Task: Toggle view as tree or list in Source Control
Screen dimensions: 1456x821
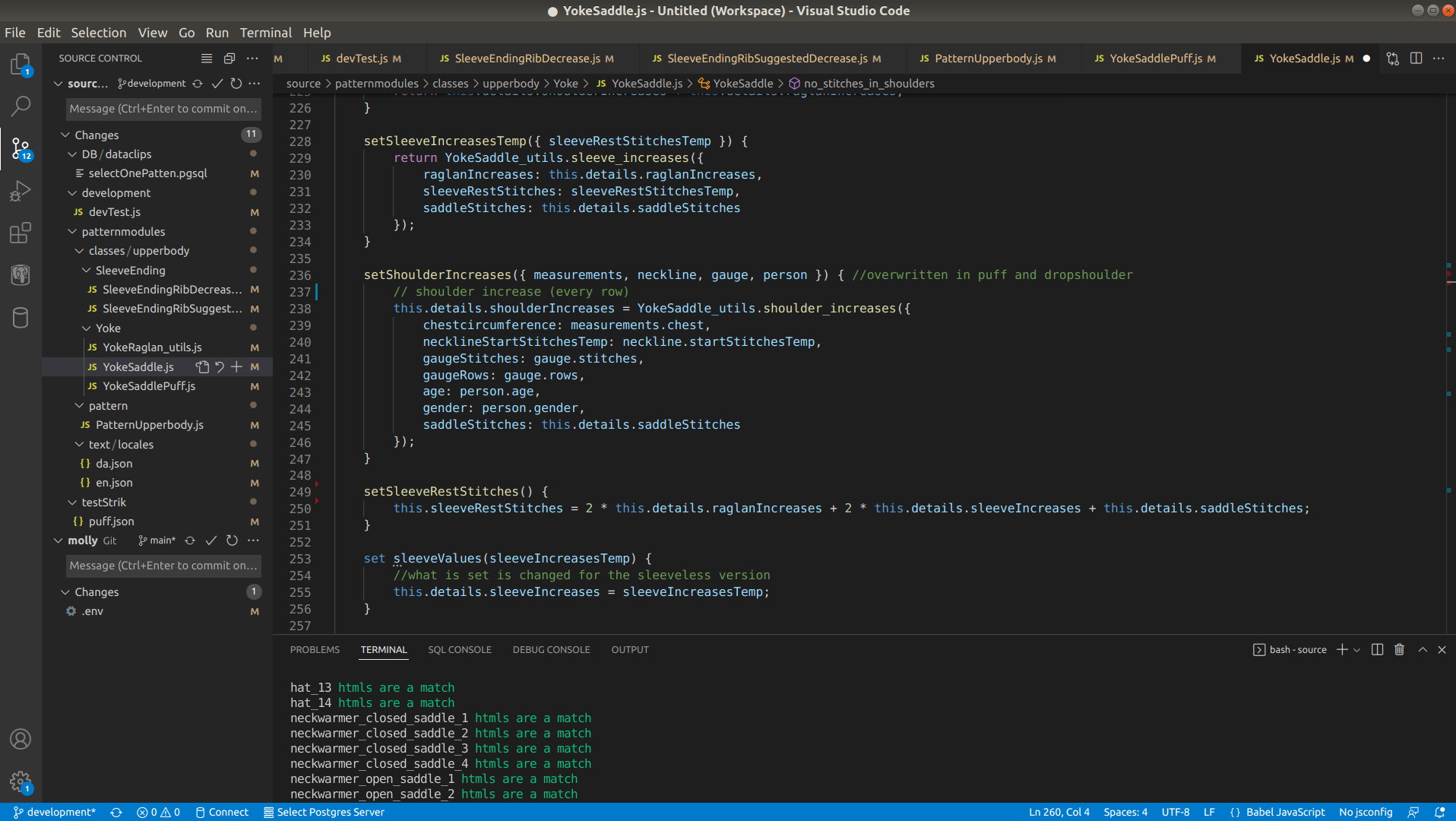Action: pos(206,59)
